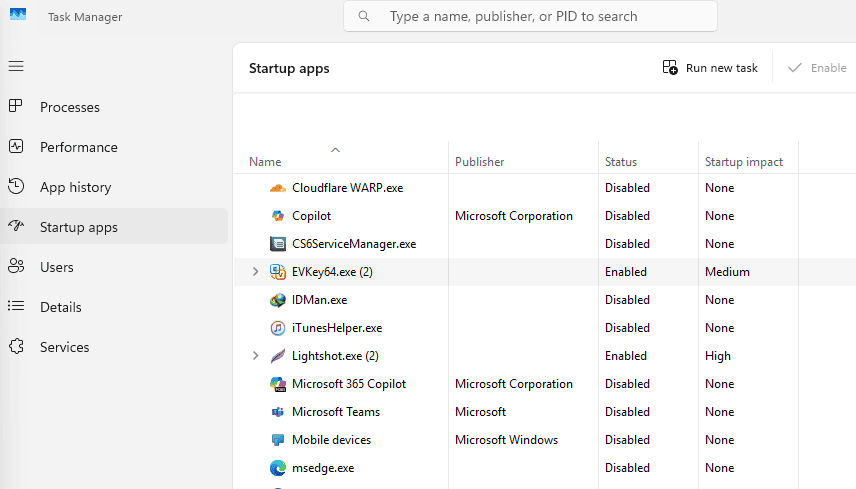Click the Microsoft 365 Copilot icon
The image size is (856, 489).
pos(278,384)
